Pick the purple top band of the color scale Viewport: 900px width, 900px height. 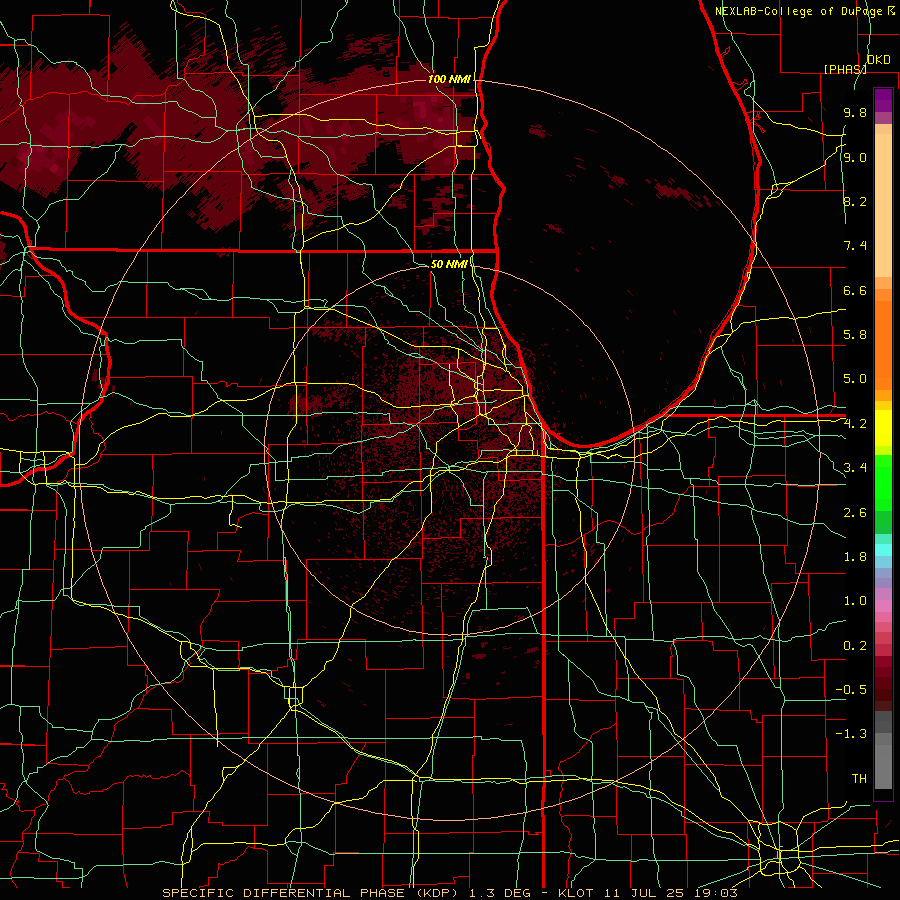click(x=883, y=100)
